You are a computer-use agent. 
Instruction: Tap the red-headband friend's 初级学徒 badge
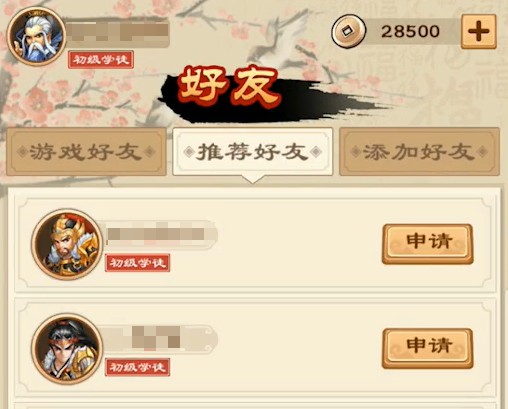coord(138,367)
